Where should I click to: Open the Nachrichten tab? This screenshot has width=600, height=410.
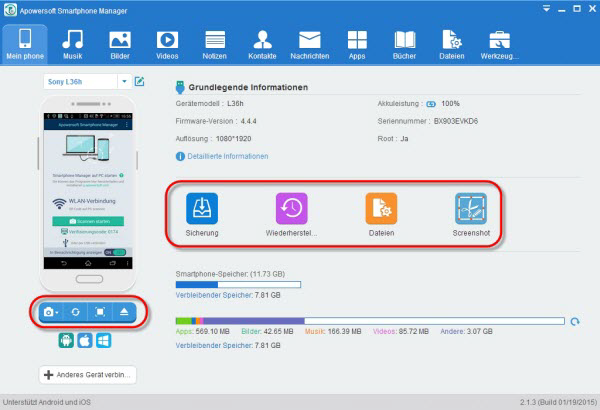310,44
